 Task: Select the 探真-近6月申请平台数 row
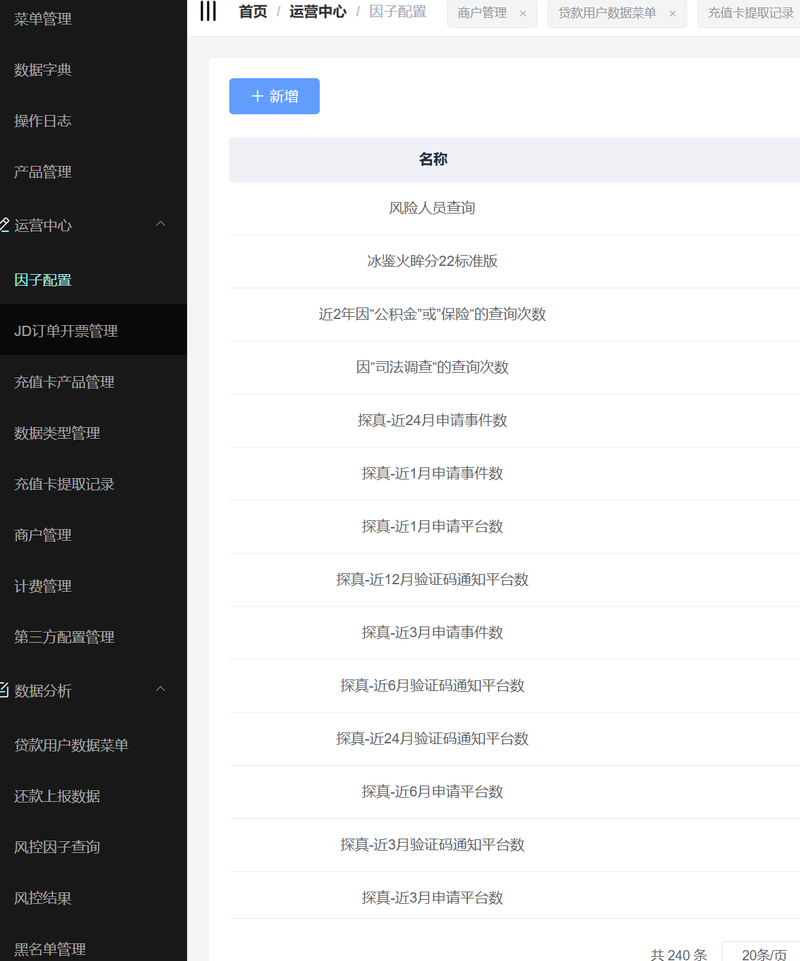(514, 792)
